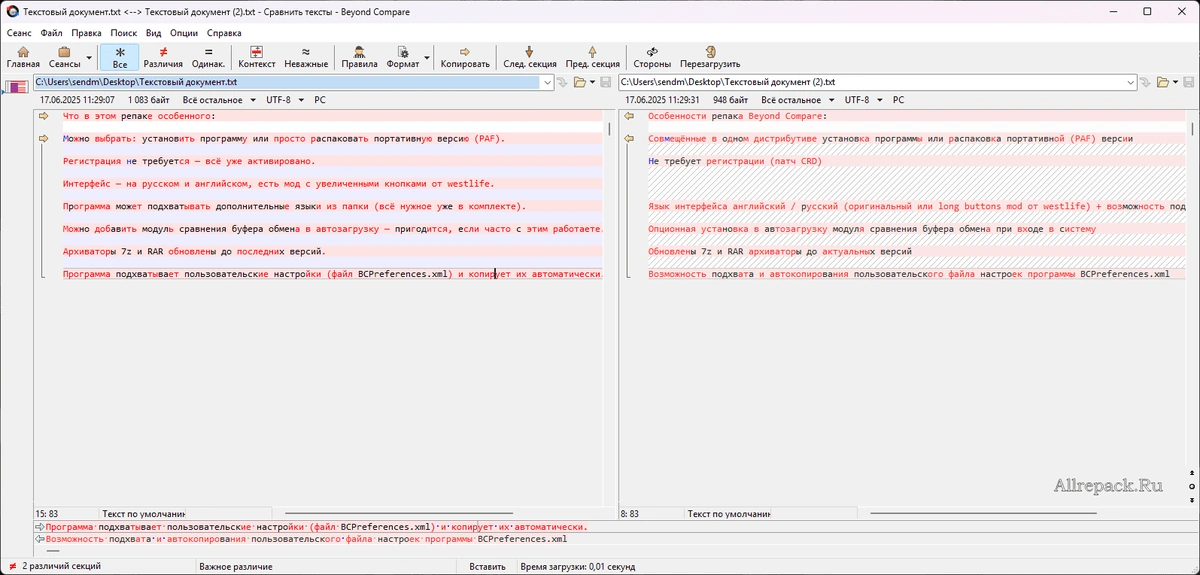The height and width of the screenshot is (575, 1200).
Task: Open the Файл menu
Action: pos(52,33)
